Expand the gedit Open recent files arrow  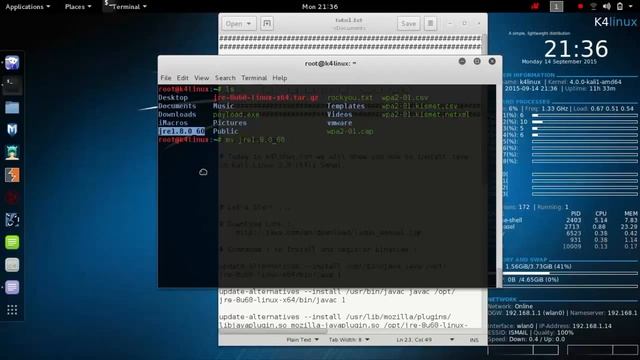(x=249, y=23)
